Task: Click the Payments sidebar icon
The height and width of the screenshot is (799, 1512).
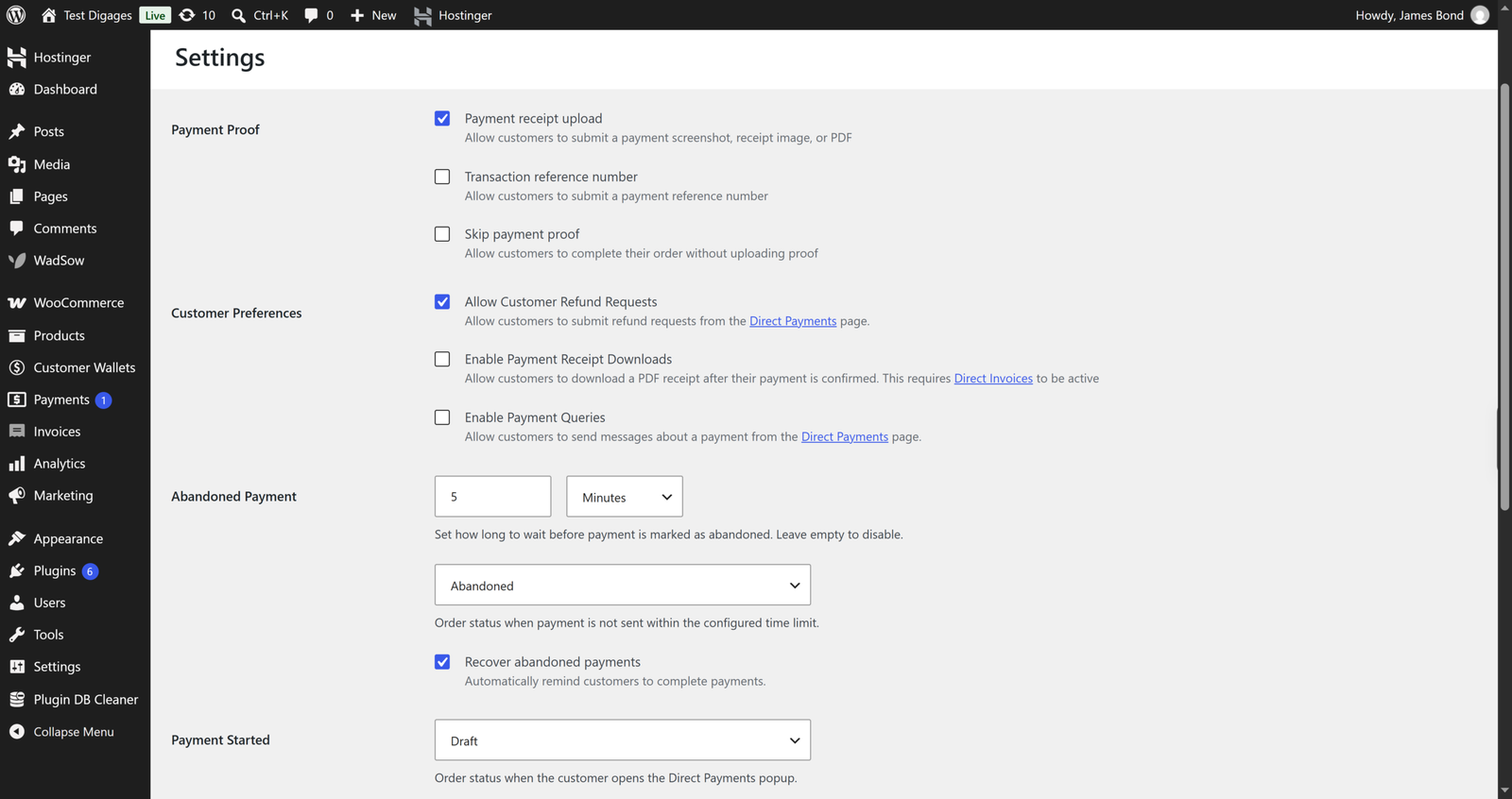Action: (x=17, y=399)
